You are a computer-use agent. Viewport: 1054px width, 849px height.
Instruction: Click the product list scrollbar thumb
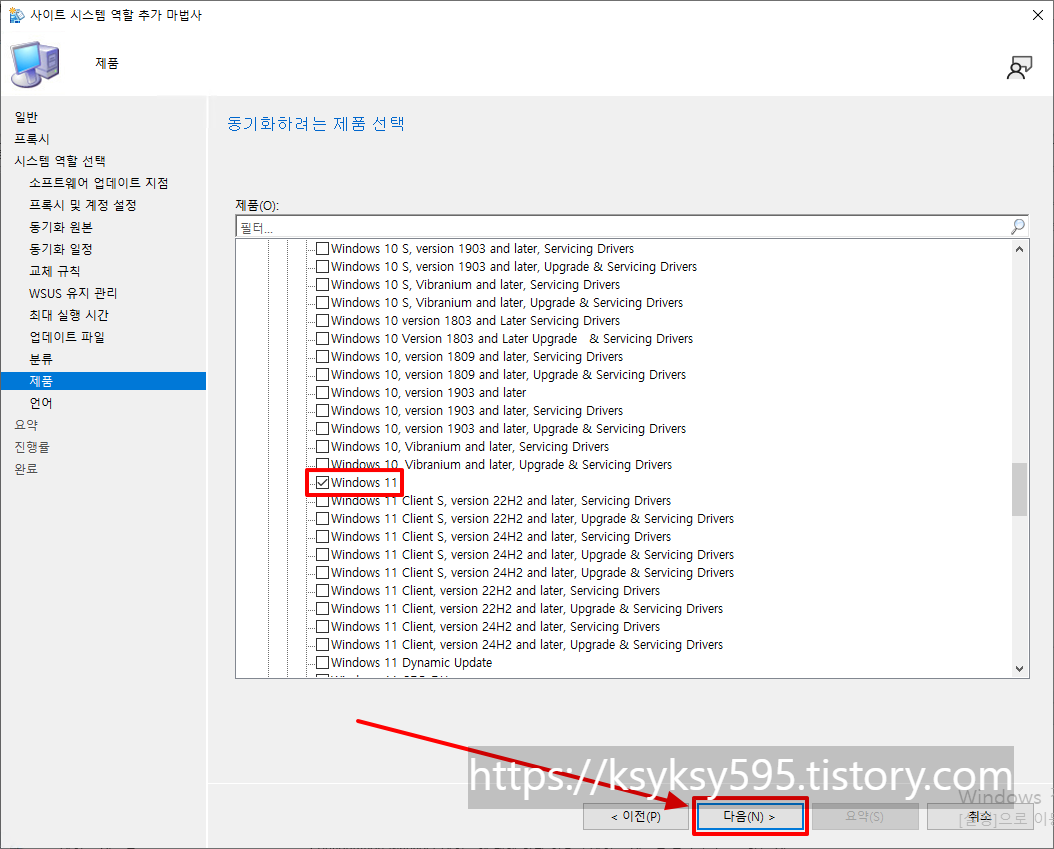coord(1020,489)
